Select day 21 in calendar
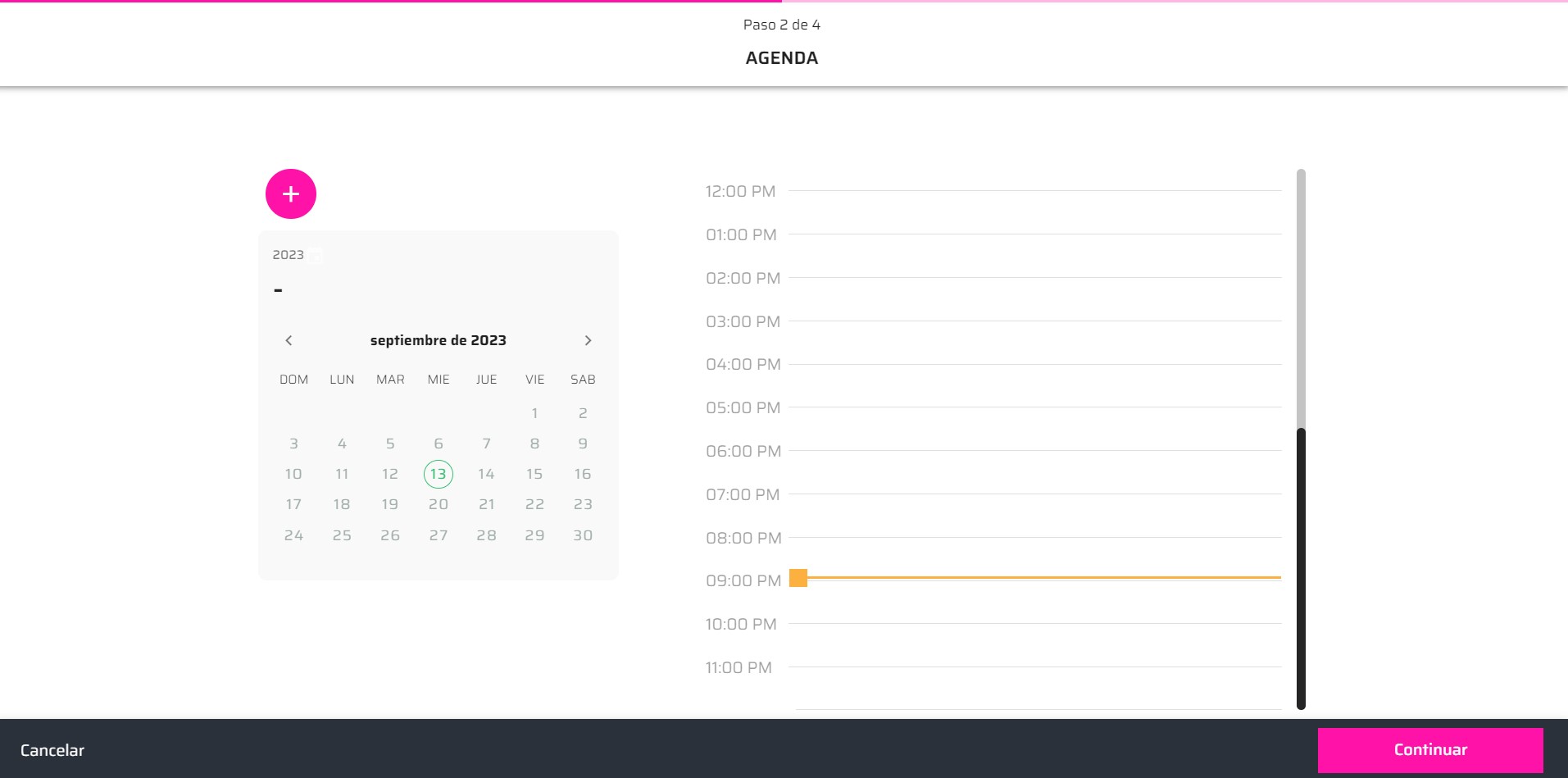This screenshot has height=778, width=1568. (487, 504)
